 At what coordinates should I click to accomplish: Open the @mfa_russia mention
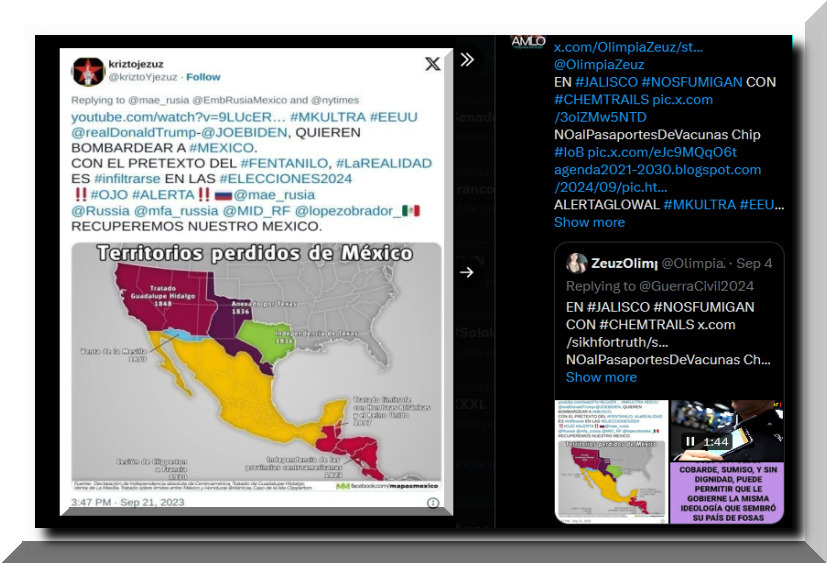click(x=176, y=211)
